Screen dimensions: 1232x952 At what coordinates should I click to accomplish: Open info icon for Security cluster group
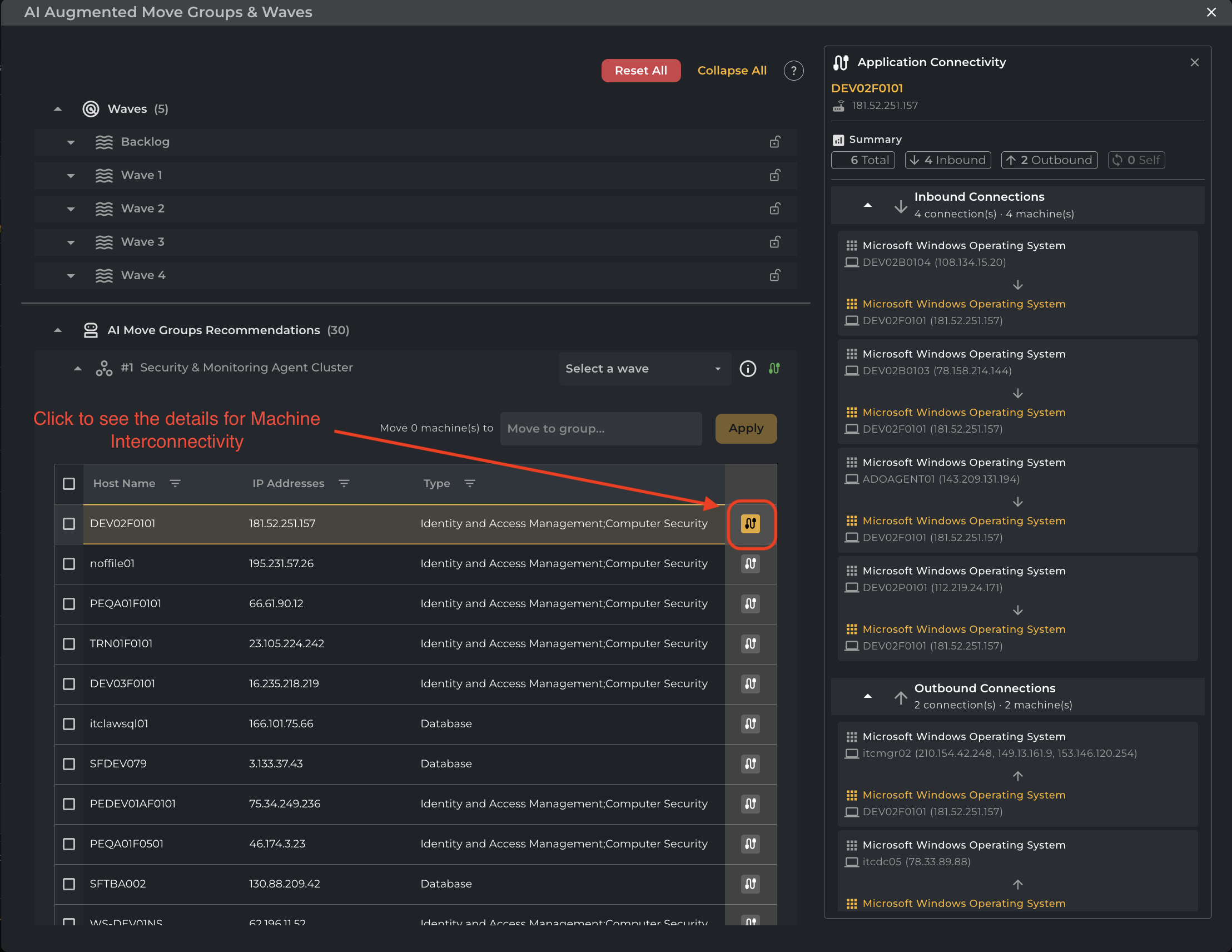pos(747,369)
